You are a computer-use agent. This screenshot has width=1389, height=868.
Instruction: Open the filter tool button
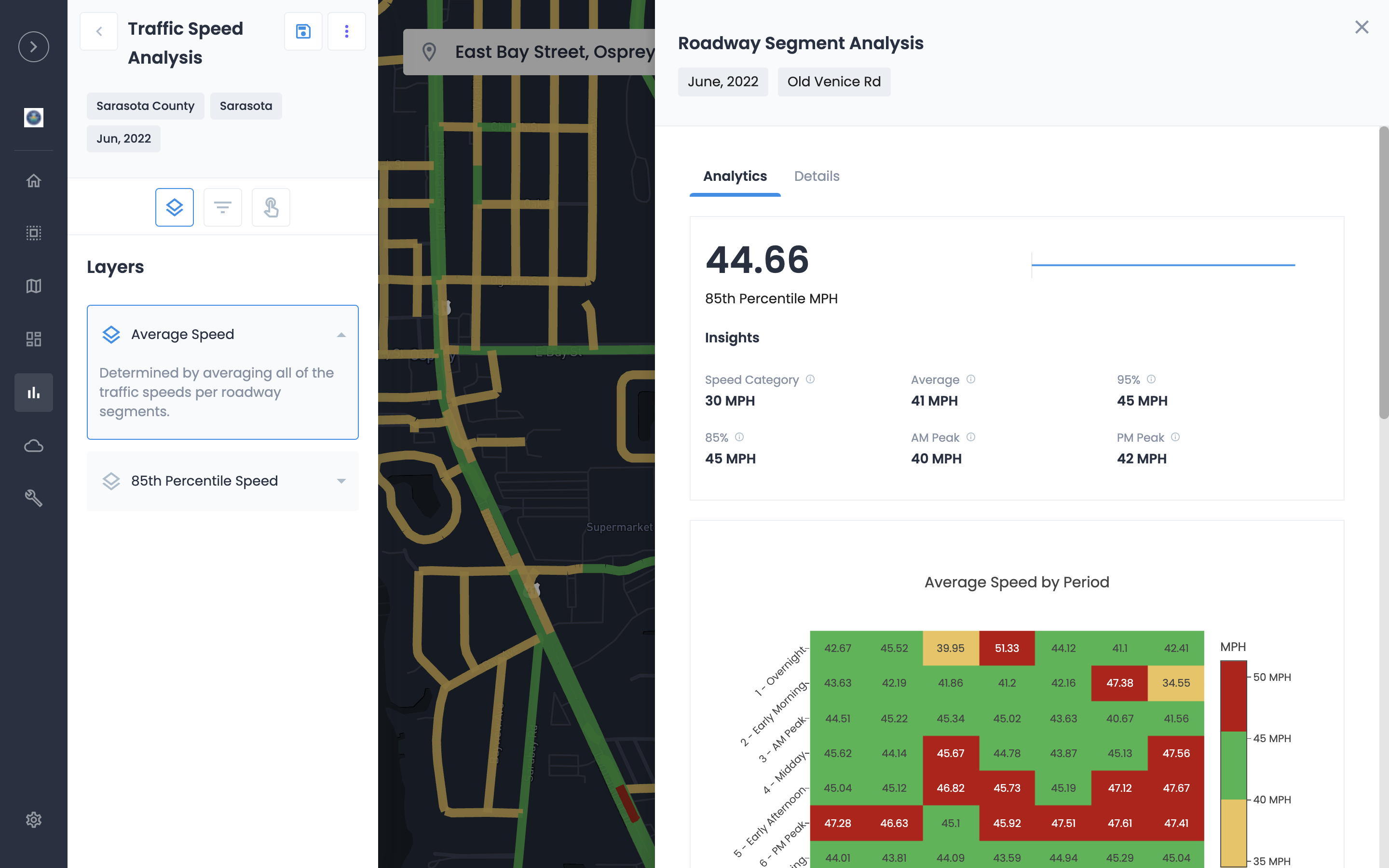coord(223,207)
